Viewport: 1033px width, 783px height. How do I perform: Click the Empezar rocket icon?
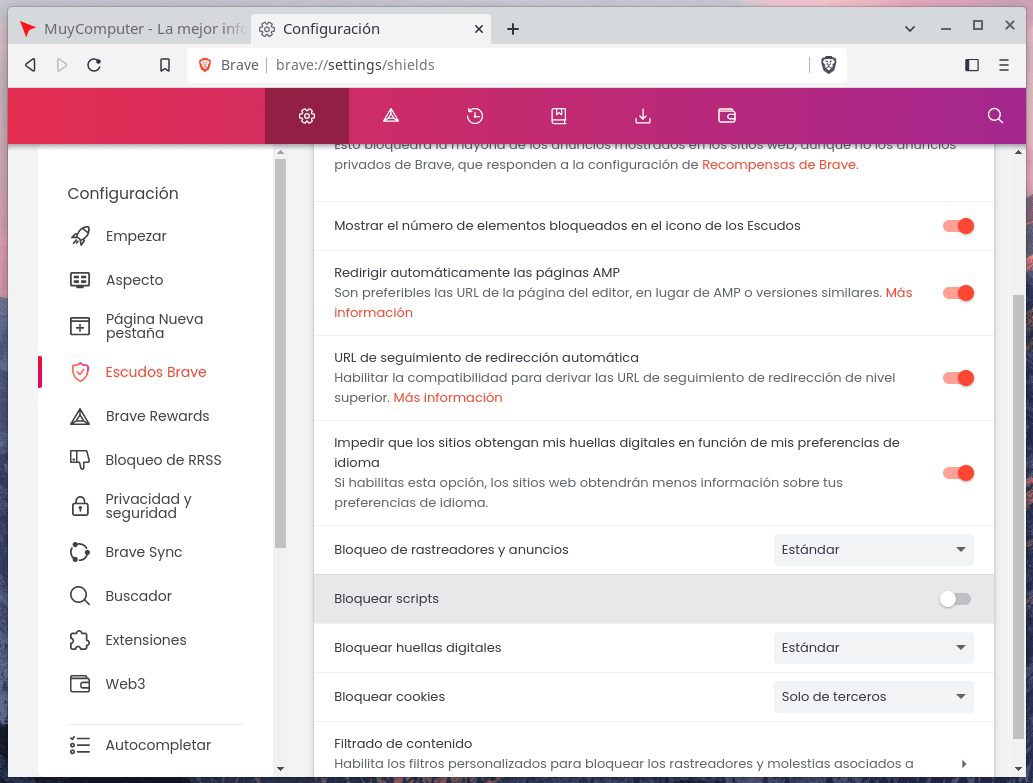80,236
